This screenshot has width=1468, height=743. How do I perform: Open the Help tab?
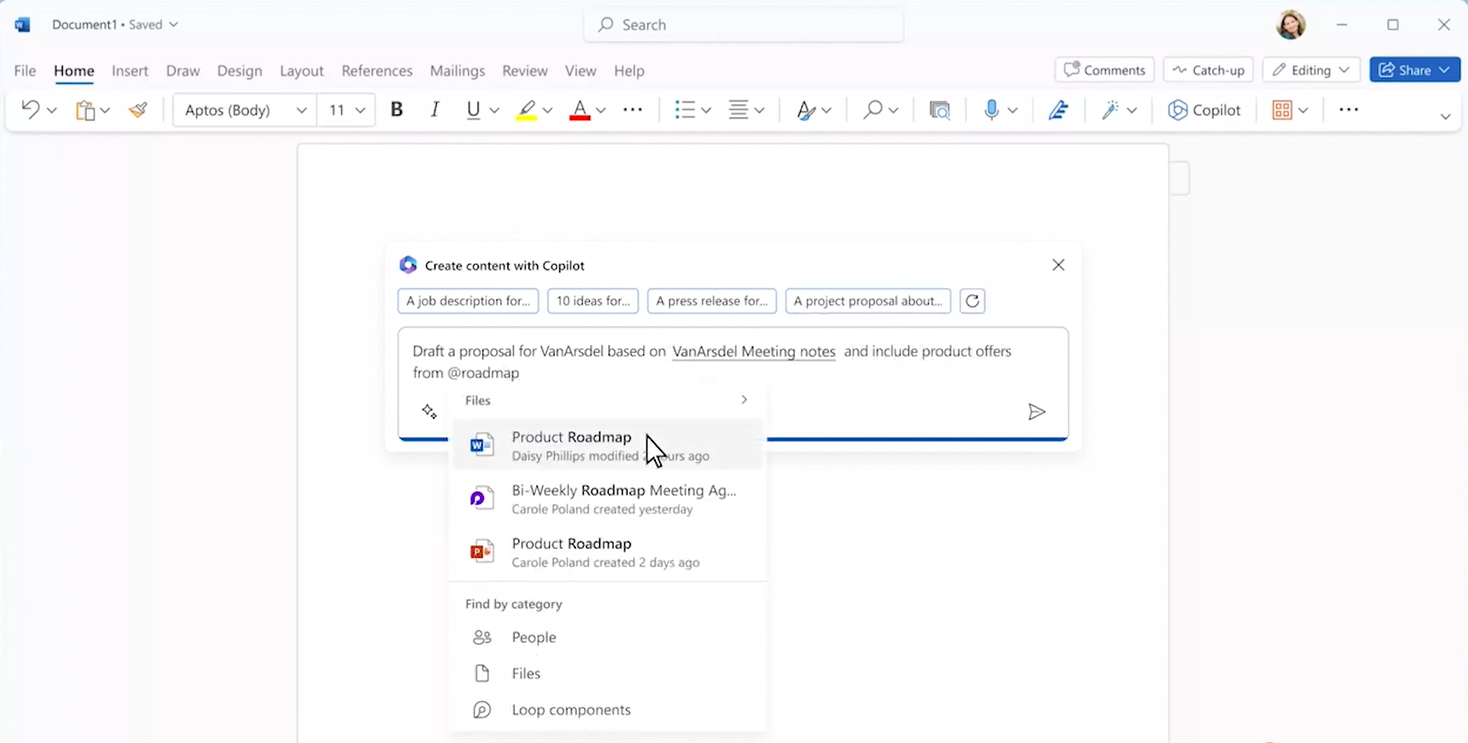coord(629,71)
